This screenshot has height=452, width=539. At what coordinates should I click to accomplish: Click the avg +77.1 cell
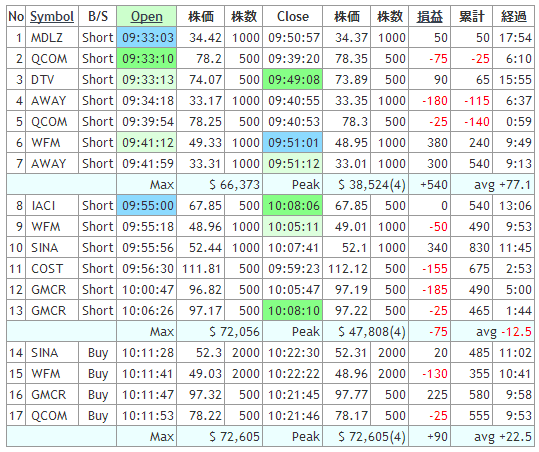pos(492,185)
